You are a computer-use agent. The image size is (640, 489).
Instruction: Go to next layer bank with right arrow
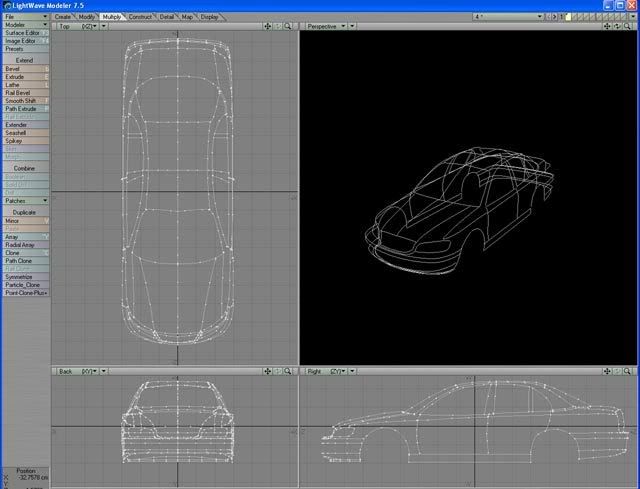554,17
